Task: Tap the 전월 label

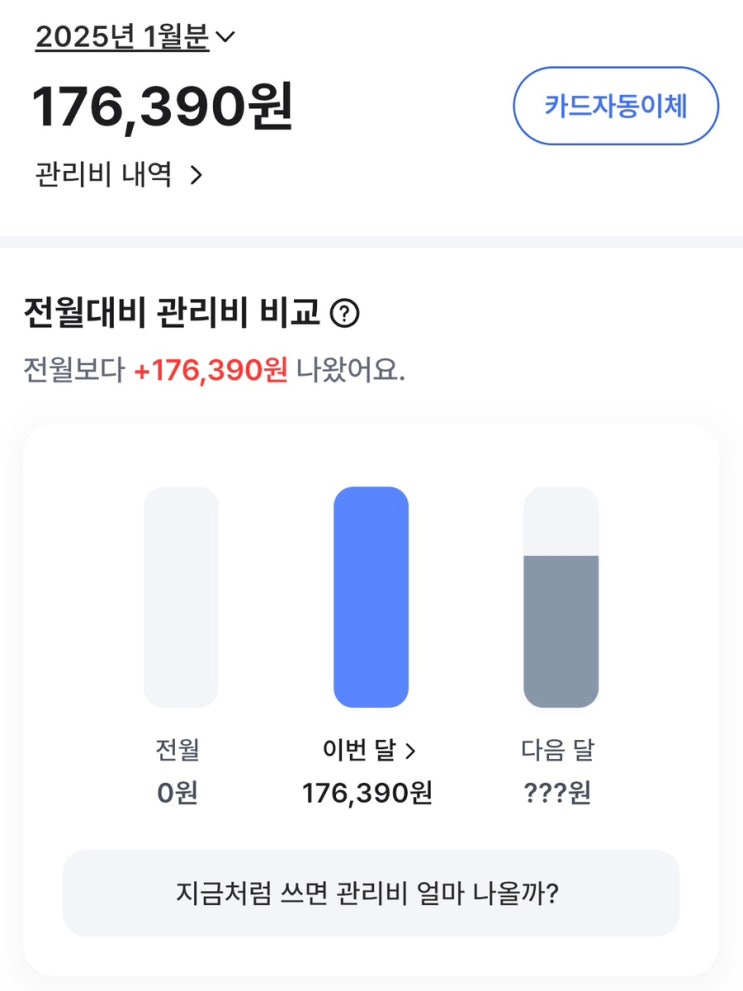Action: click(x=178, y=749)
